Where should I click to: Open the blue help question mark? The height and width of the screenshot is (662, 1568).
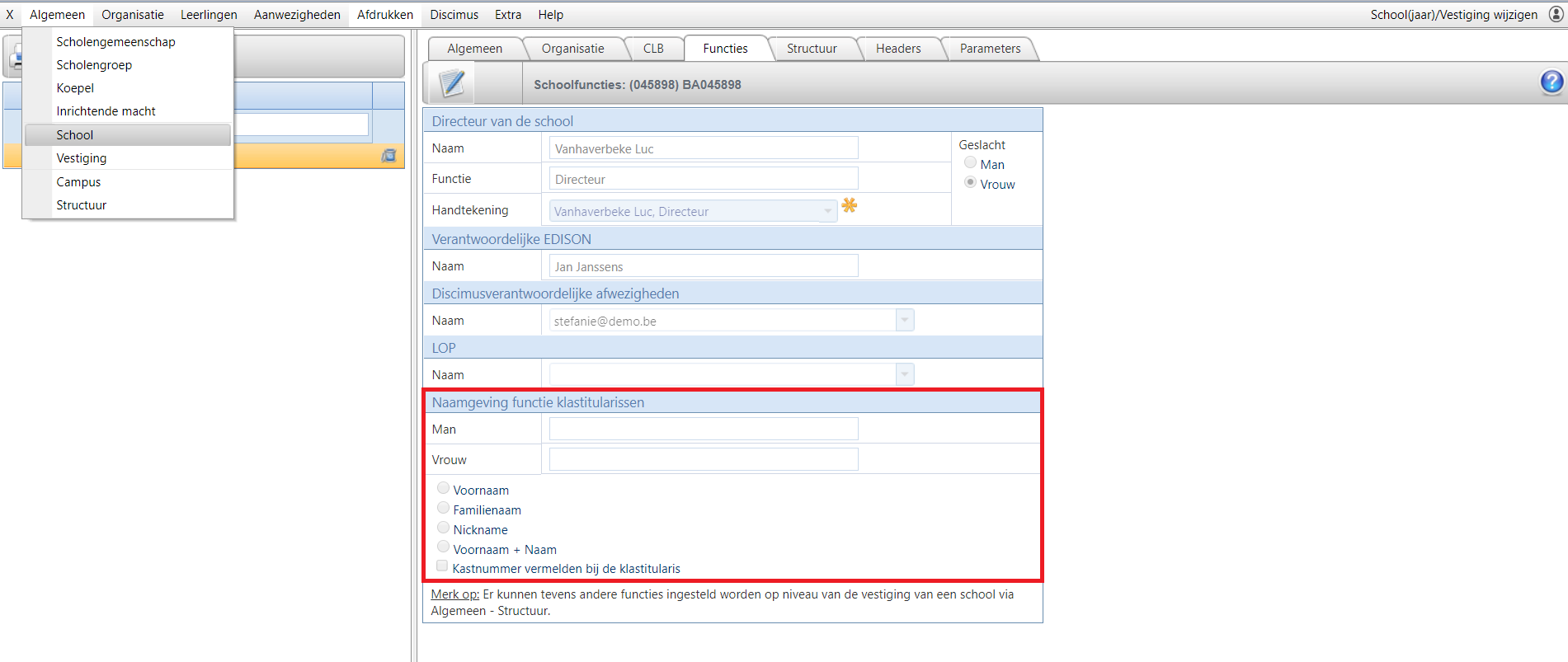click(x=1552, y=82)
